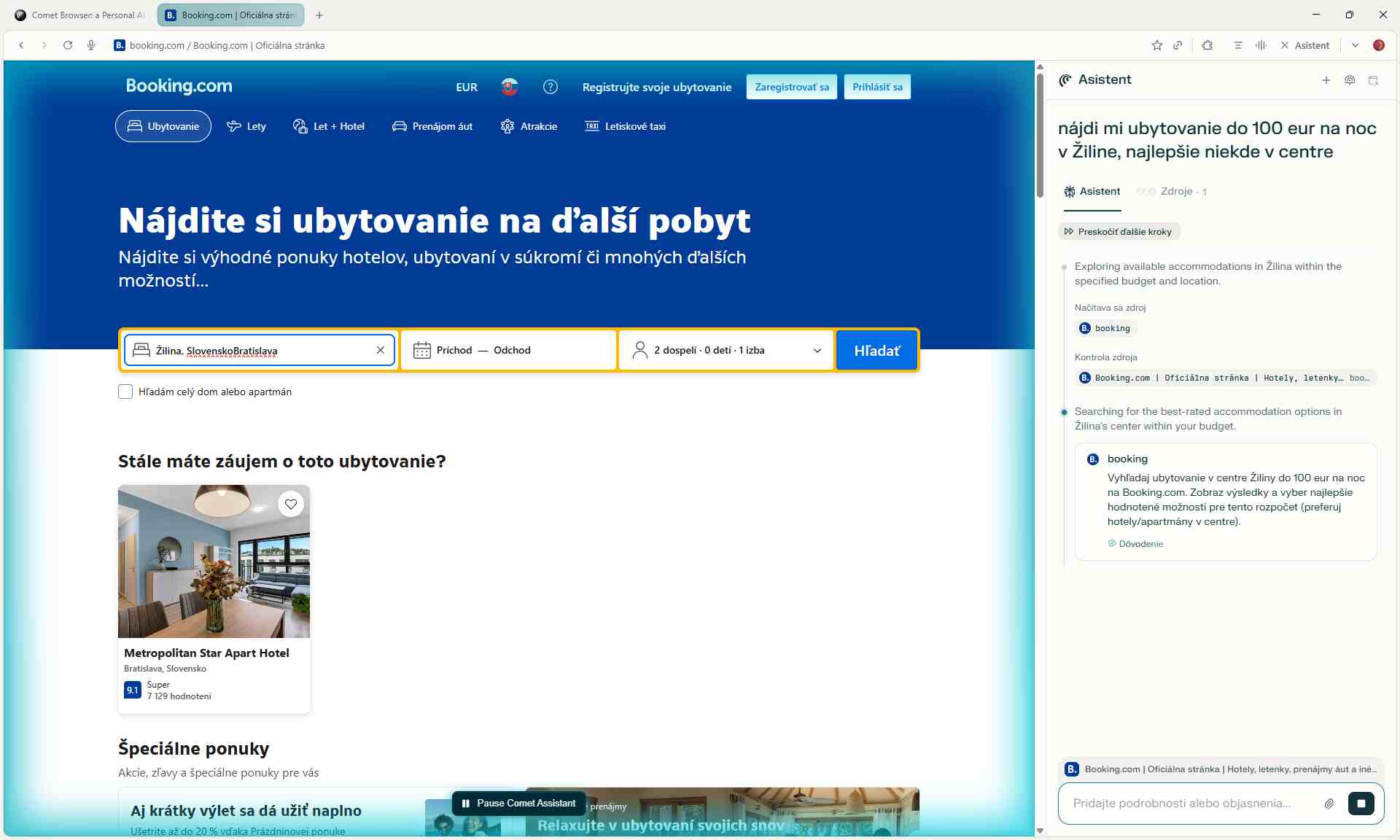The height and width of the screenshot is (840, 1400).
Task: Open the browser extensions puzzle icon
Action: [1207, 45]
